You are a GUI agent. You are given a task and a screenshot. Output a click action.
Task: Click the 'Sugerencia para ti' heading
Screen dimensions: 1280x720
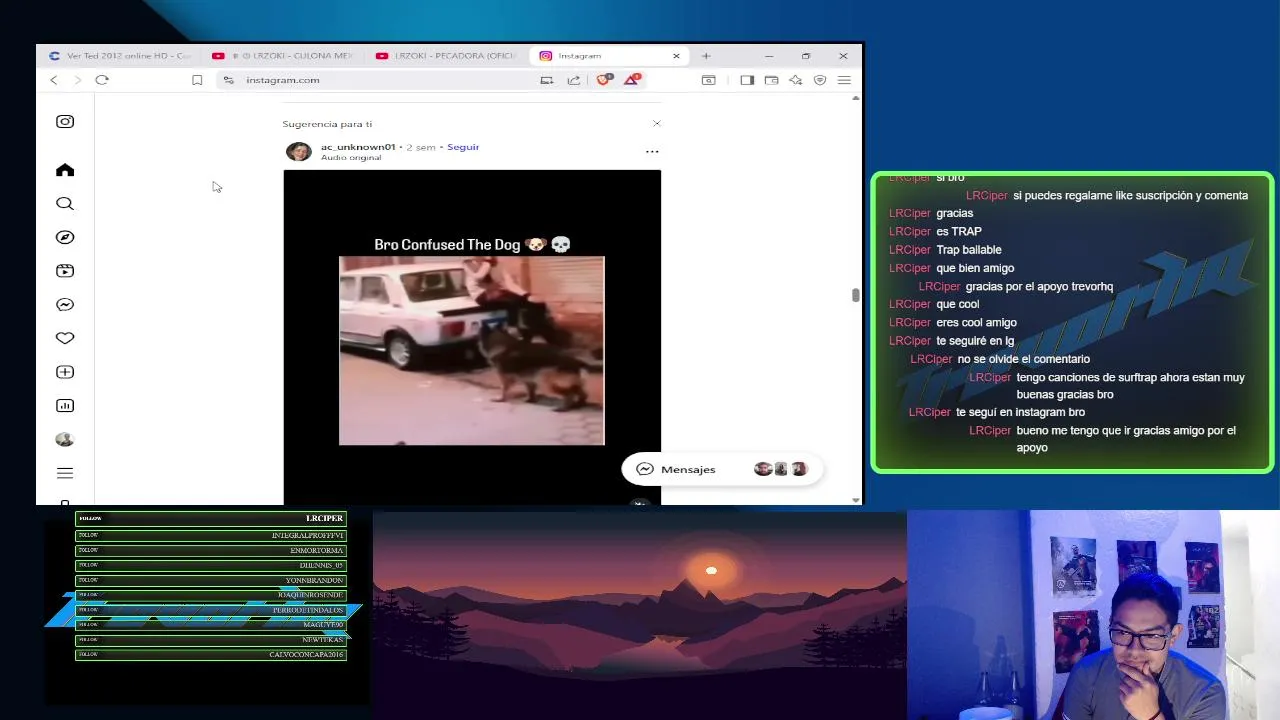coord(327,124)
